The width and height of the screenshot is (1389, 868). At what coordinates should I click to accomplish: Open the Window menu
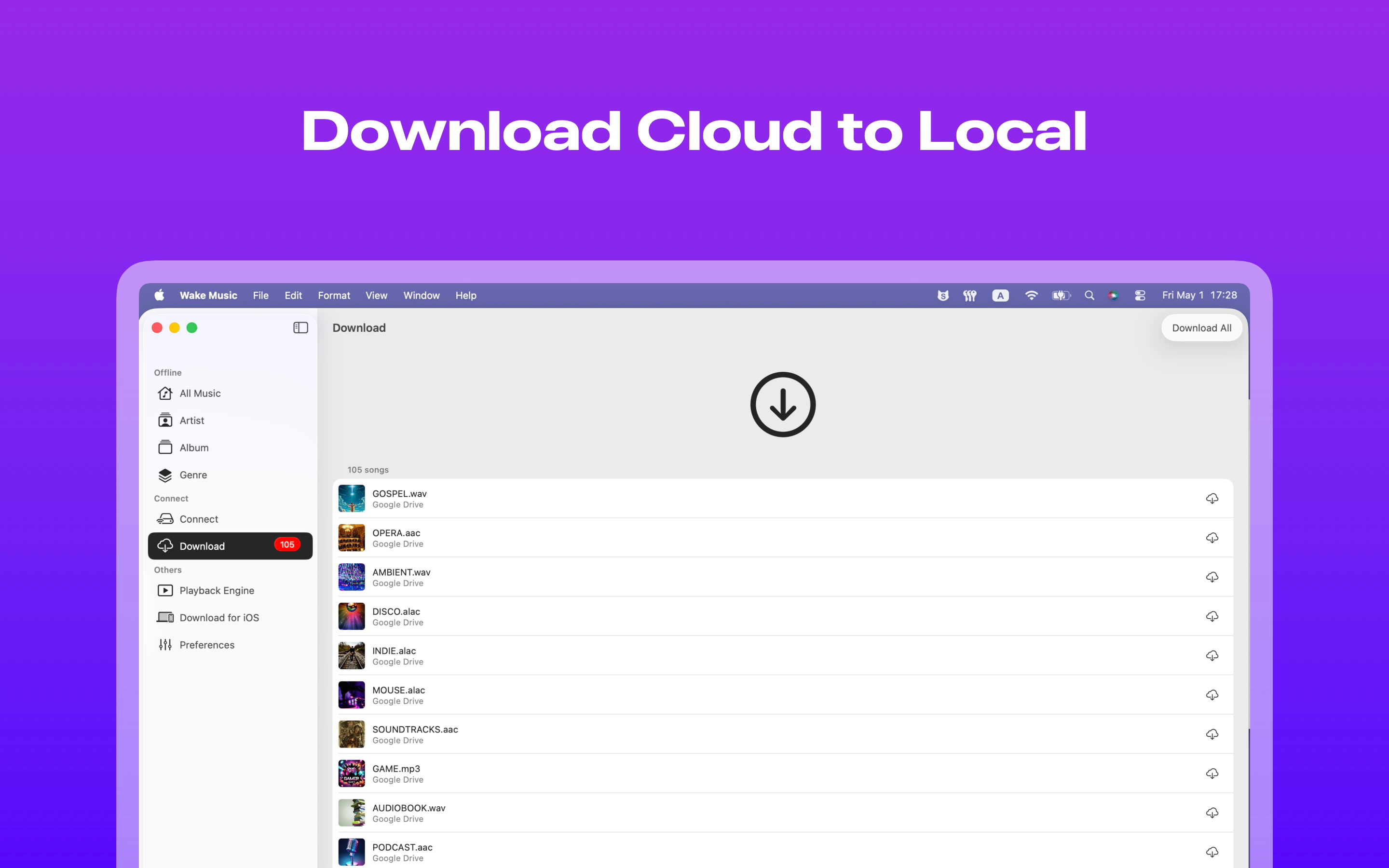coord(422,295)
